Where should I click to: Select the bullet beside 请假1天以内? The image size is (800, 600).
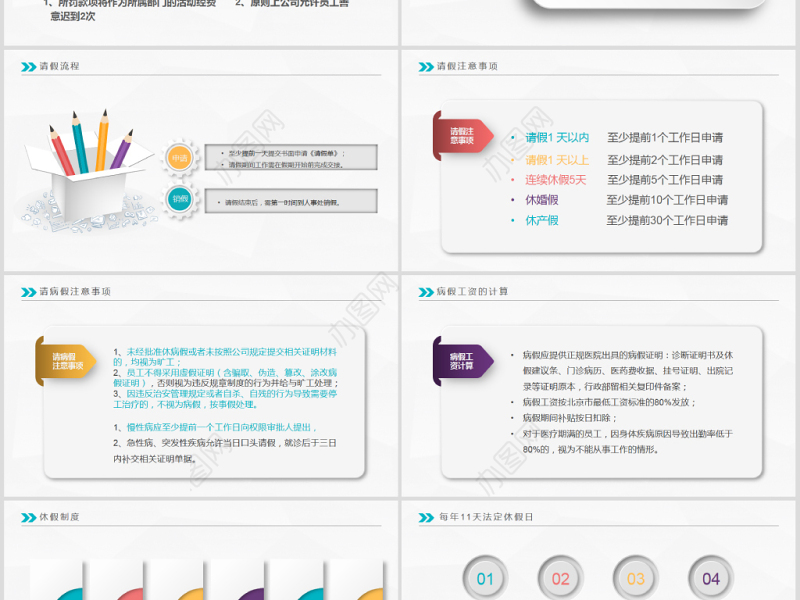pos(513,137)
